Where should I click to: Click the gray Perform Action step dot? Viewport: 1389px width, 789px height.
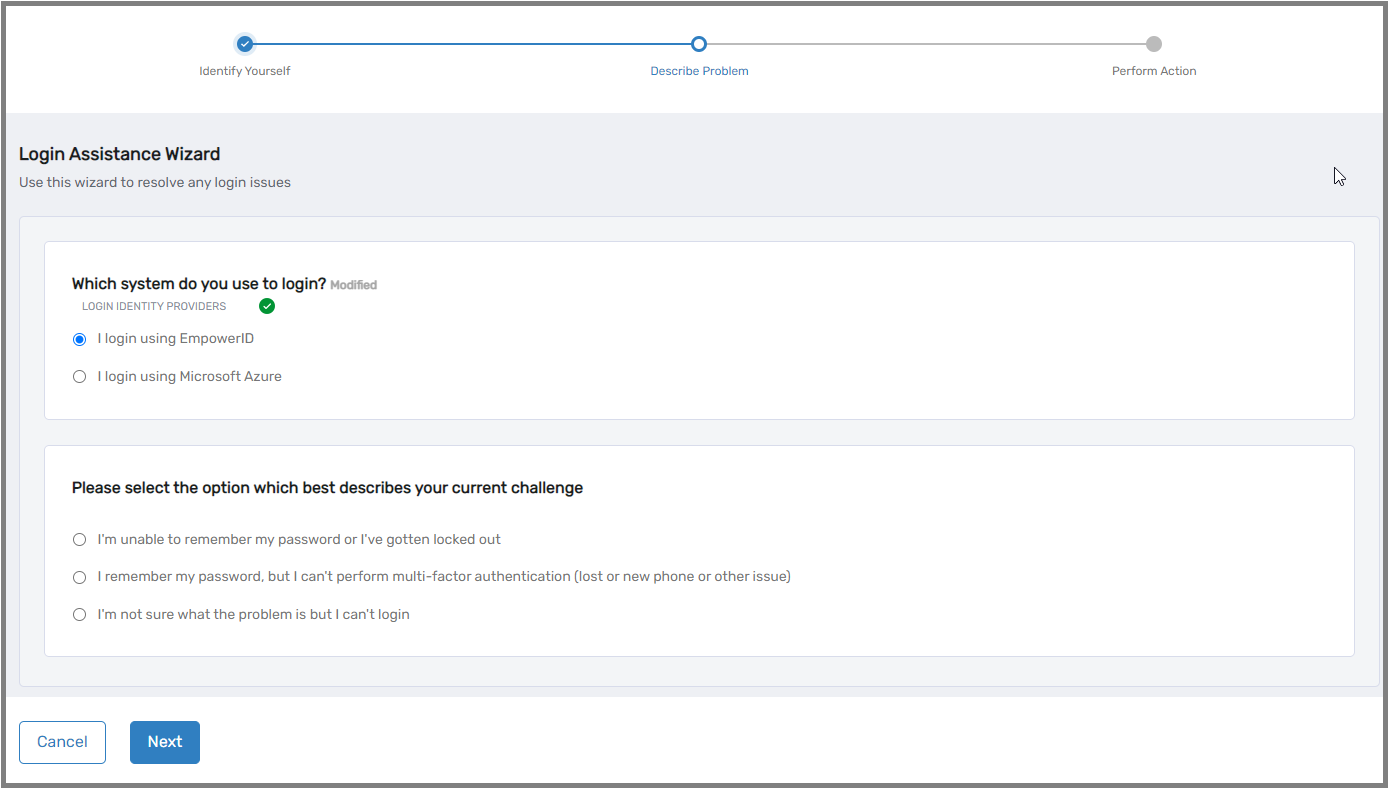[x=1154, y=44]
